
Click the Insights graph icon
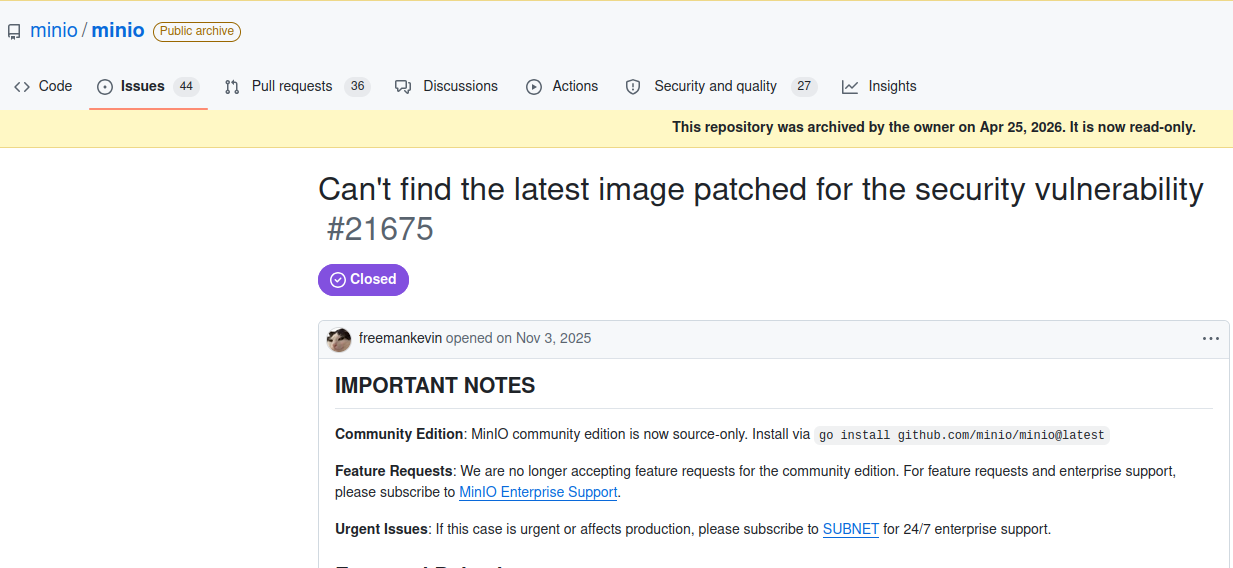850,87
